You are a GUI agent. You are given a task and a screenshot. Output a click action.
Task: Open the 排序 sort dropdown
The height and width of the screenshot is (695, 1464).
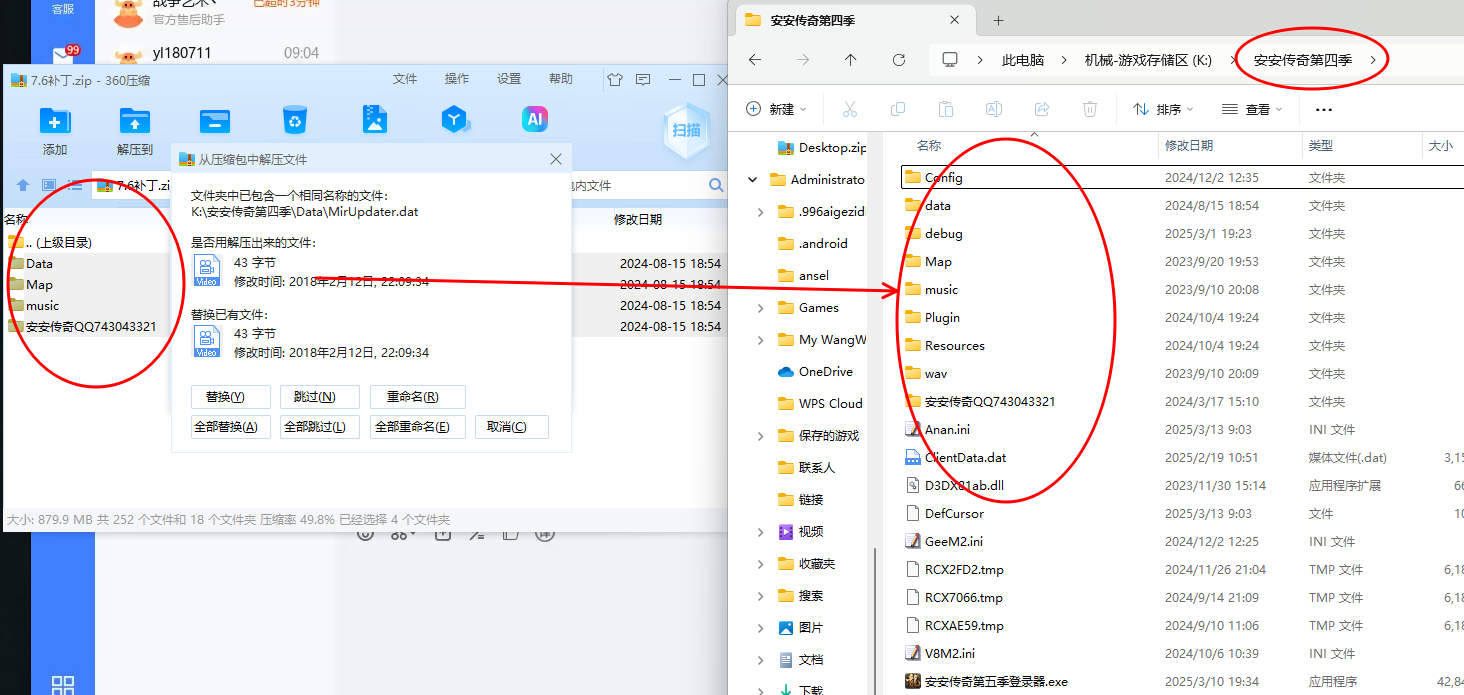coord(1164,109)
